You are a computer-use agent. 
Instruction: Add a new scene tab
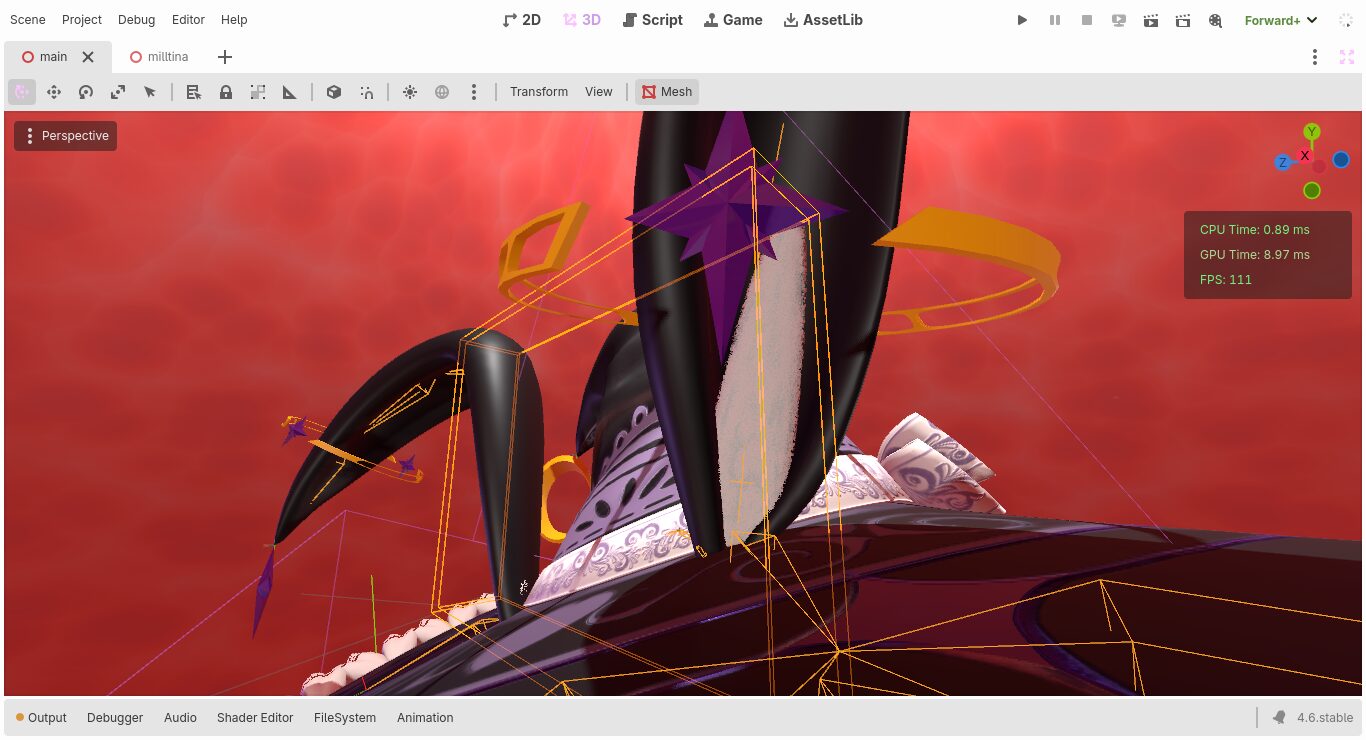[225, 57]
